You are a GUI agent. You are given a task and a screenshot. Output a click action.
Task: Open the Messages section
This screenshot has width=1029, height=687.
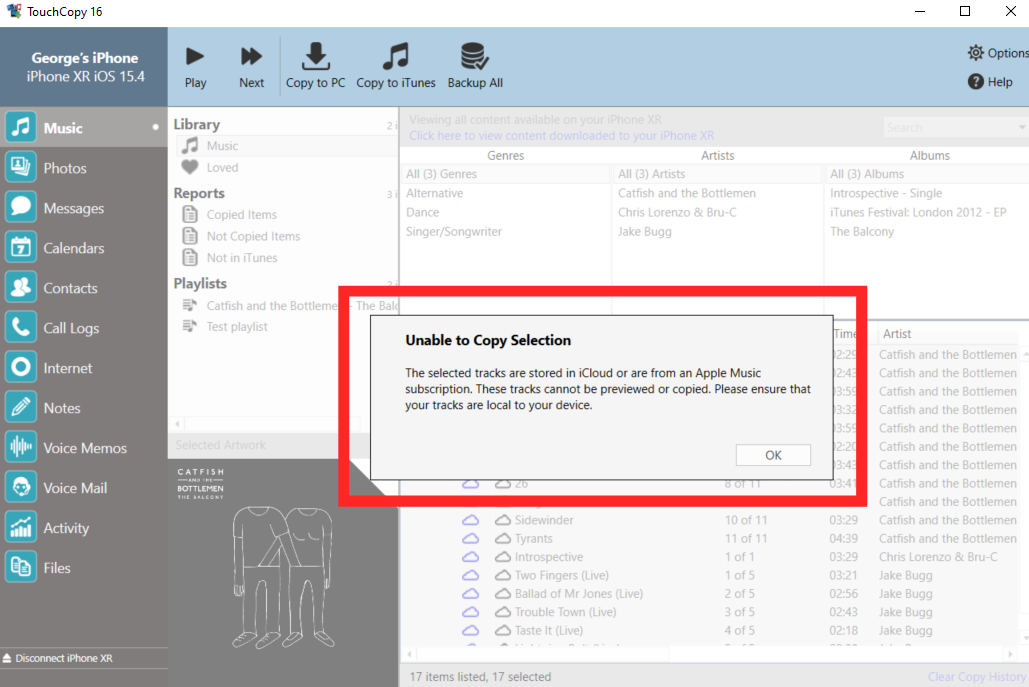[83, 208]
